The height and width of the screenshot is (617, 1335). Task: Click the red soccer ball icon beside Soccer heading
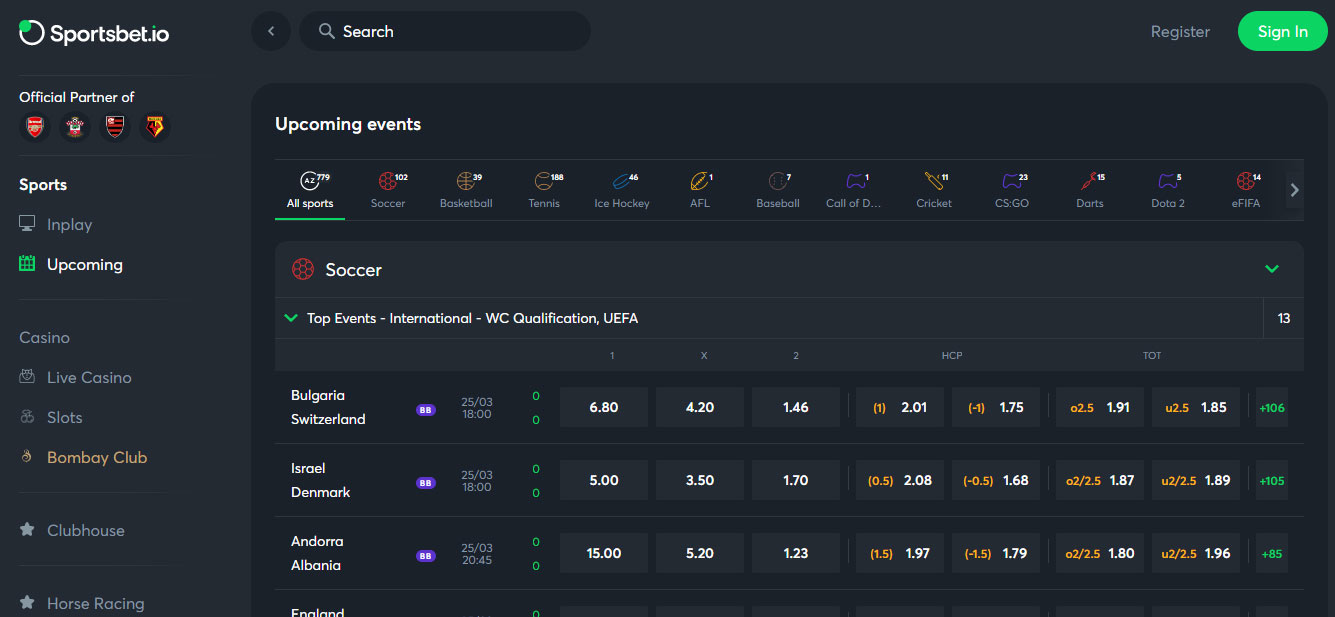point(303,269)
